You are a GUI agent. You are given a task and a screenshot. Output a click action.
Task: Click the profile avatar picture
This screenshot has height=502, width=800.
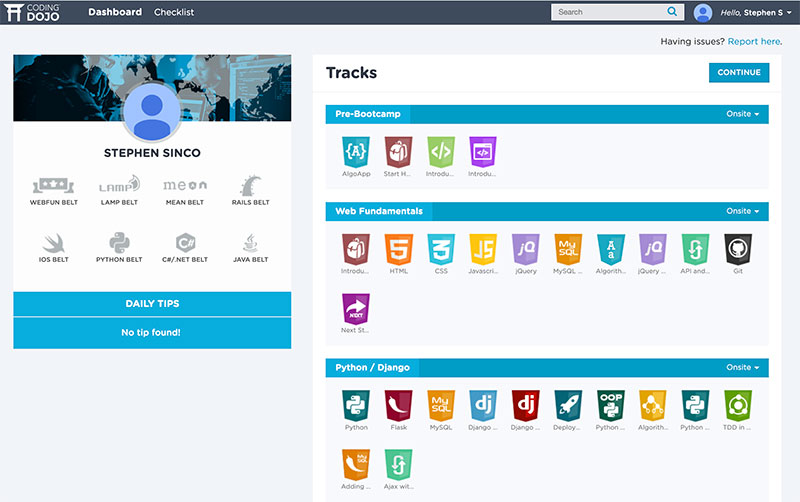coord(152,112)
